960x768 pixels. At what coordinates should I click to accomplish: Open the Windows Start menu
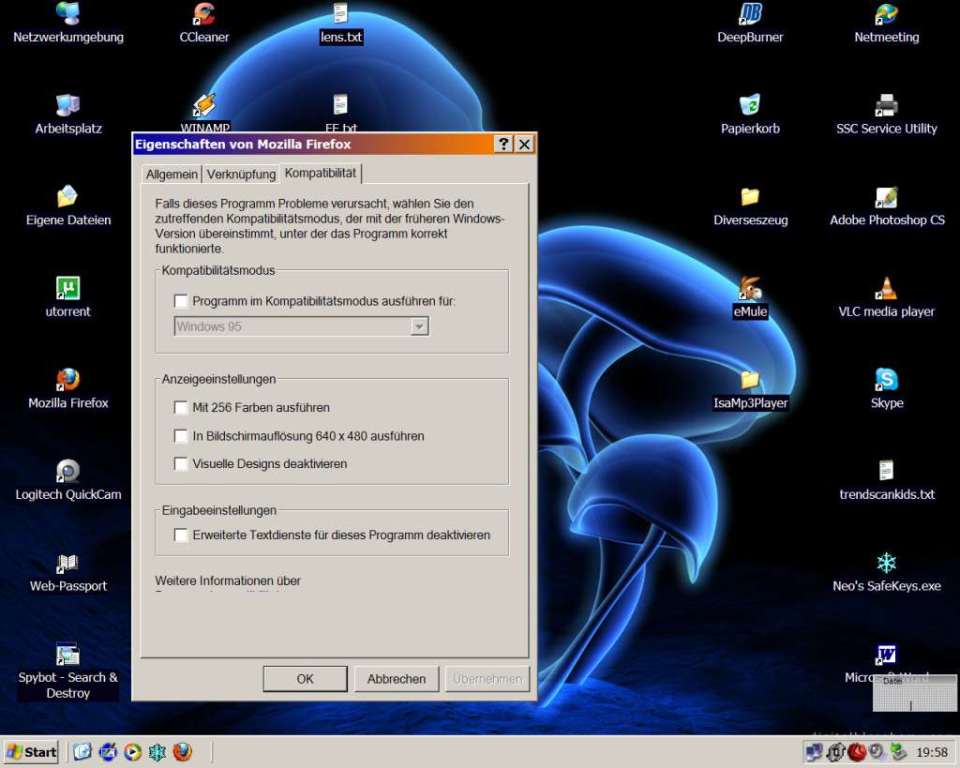click(x=32, y=752)
